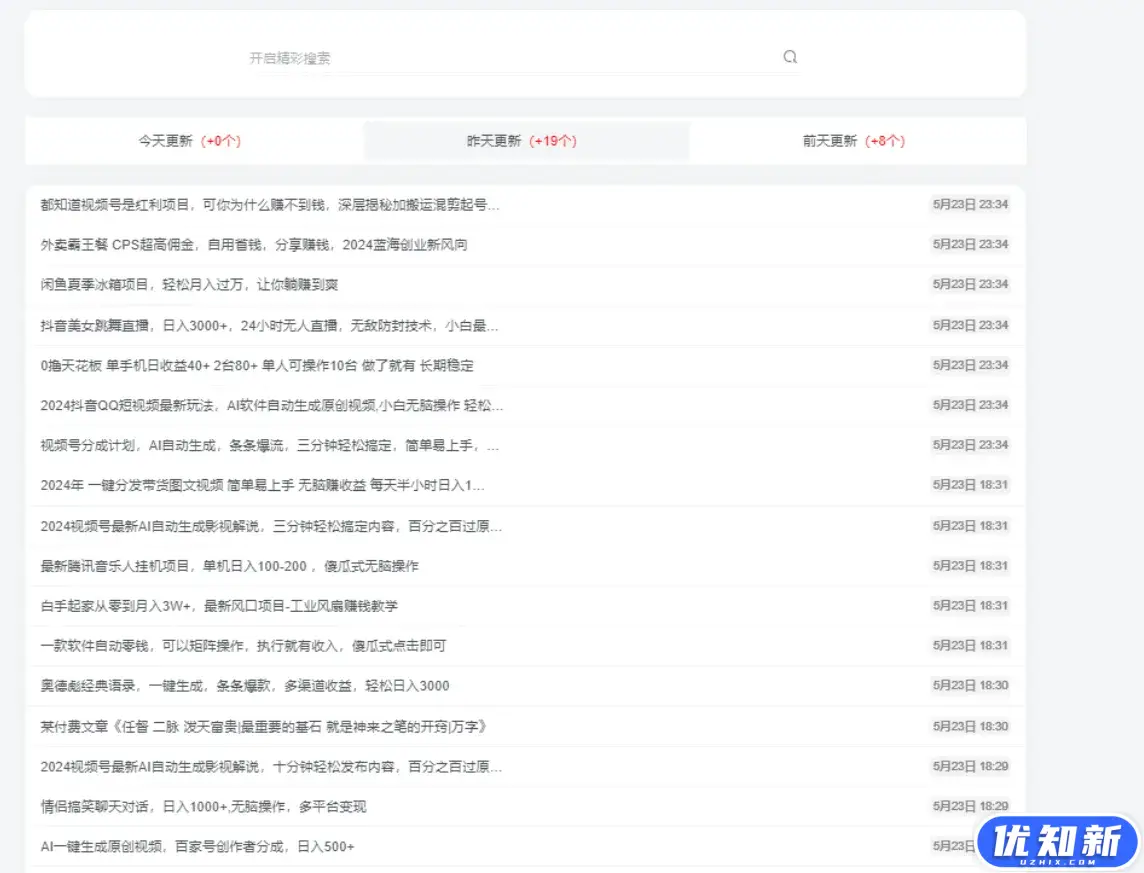This screenshot has height=873, width=1144.
Task: Open the 都知道视频号是红利项目 article
Action: click(265, 205)
